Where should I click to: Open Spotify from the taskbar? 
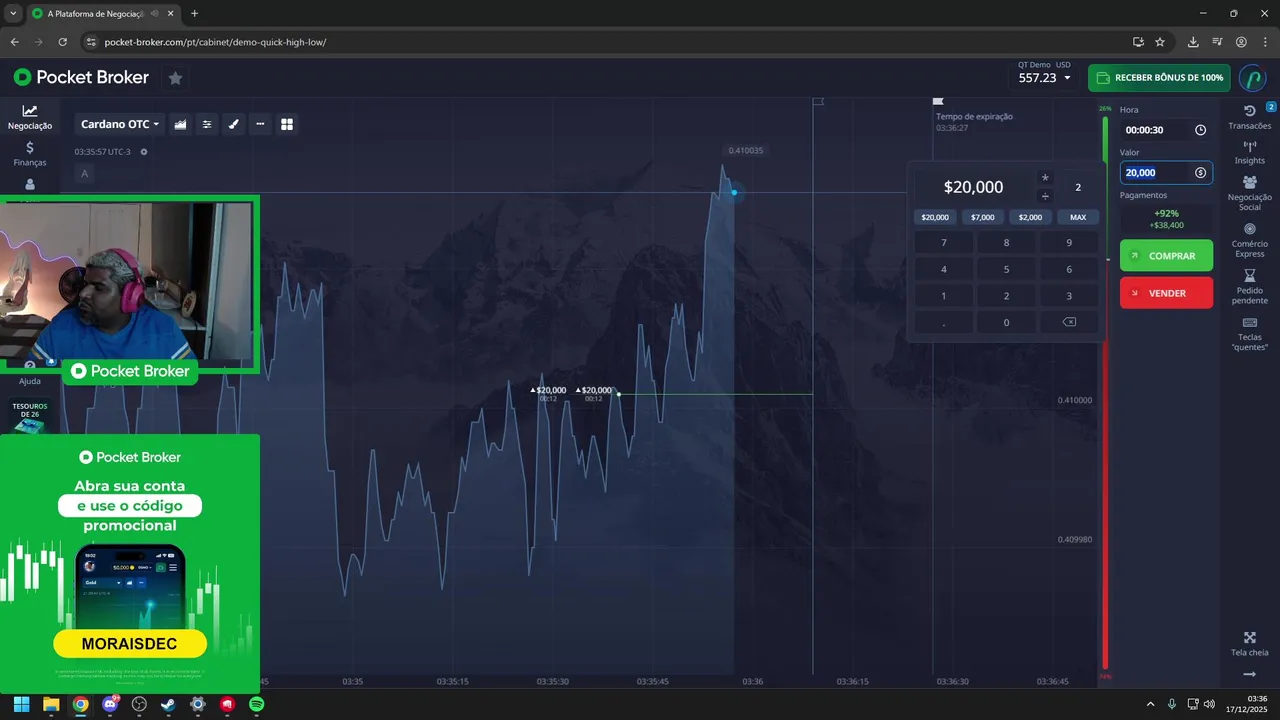coord(257,704)
